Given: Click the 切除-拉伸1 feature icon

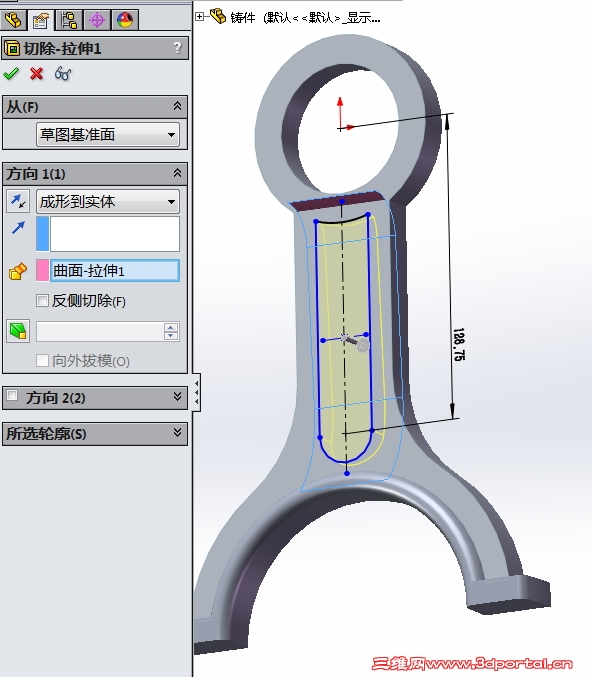Looking at the screenshot, I should [12, 48].
